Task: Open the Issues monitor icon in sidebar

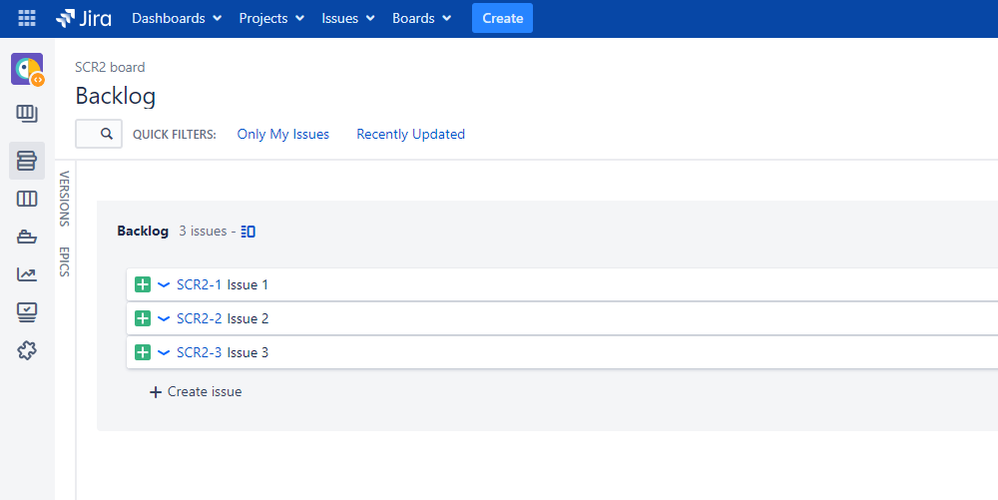Action: [27, 312]
